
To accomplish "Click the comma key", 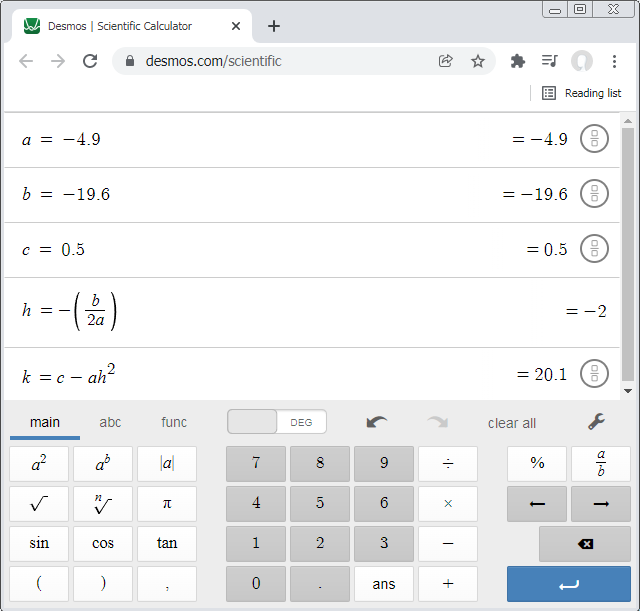I will 167,584.
